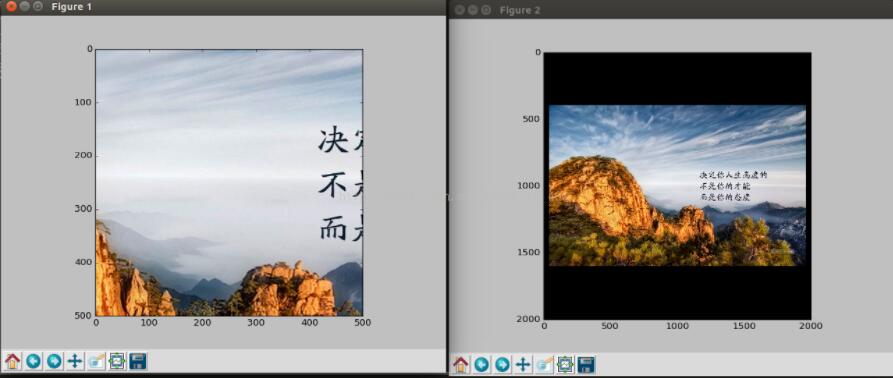This screenshot has height=378, width=893.
Task: Go forward to next view in Figure 2
Action: tap(502, 364)
